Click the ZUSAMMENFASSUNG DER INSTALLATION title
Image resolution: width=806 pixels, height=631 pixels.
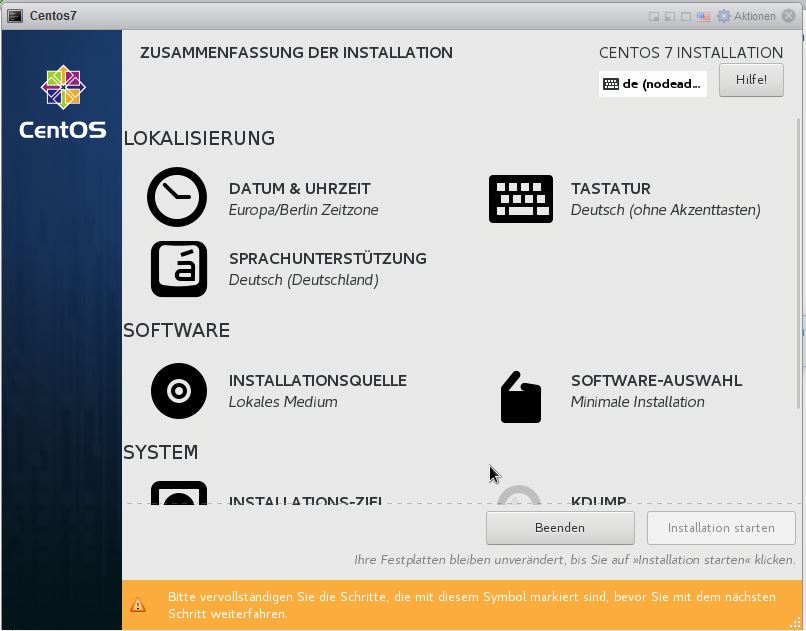pyautogui.click(x=297, y=52)
